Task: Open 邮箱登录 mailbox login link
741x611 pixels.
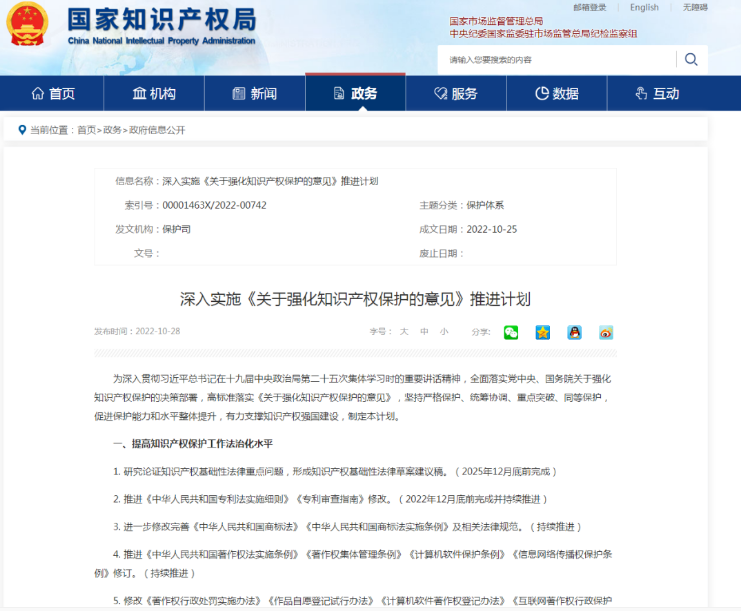Action: (x=590, y=7)
